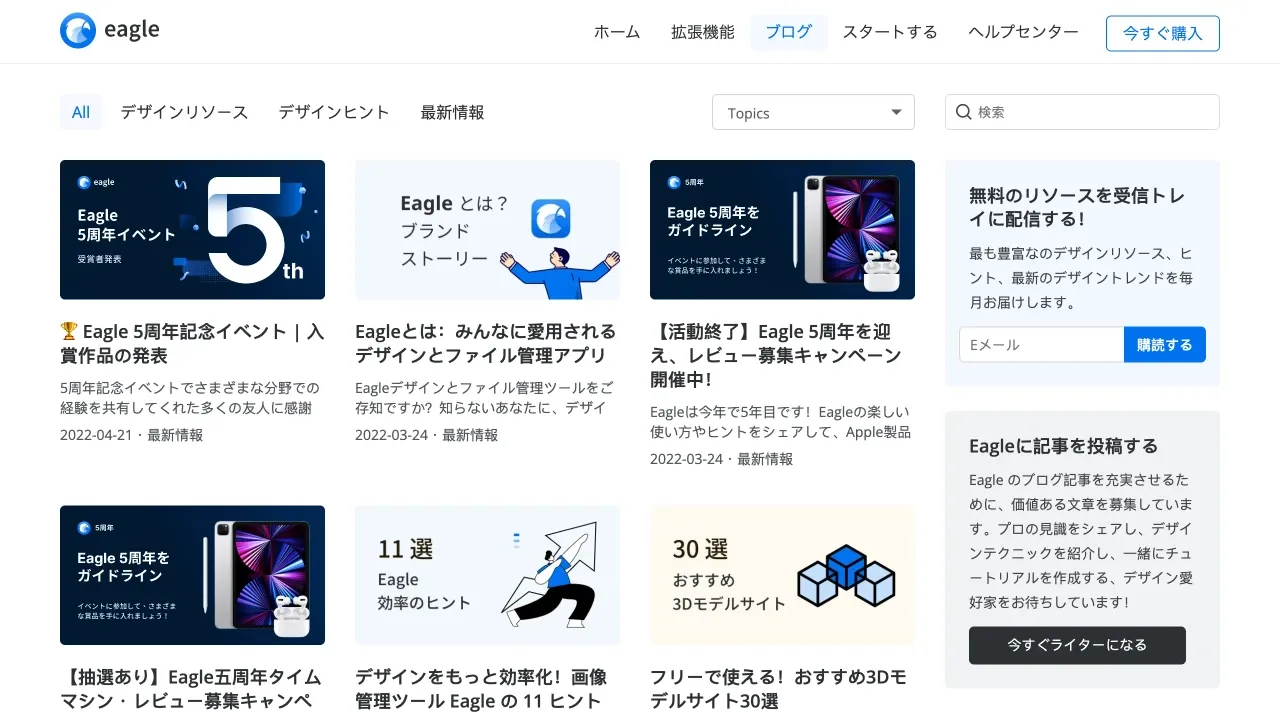Focus the 検索 search field

[x=1082, y=112]
